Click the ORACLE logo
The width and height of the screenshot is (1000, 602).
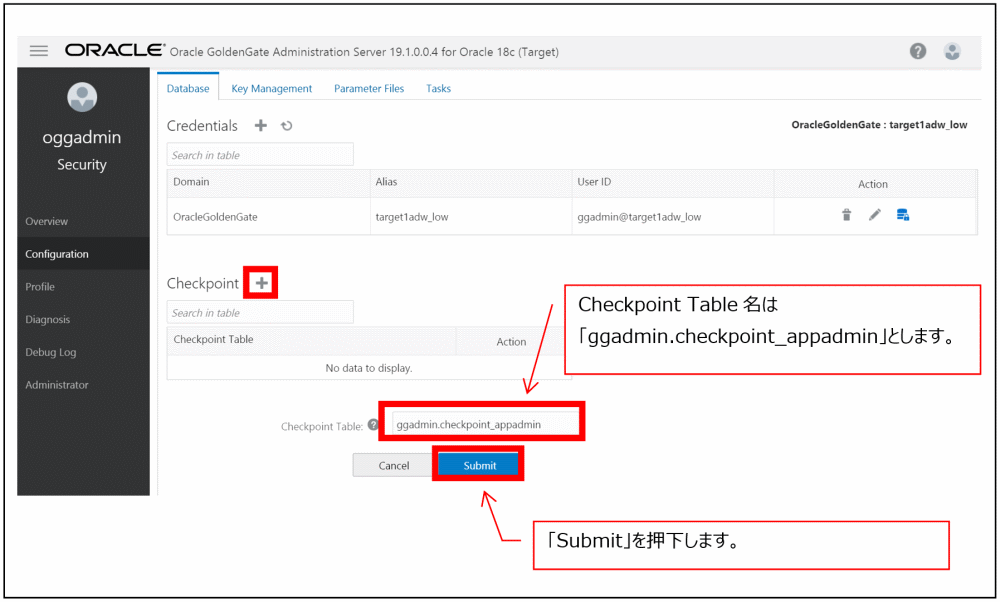click(115, 50)
